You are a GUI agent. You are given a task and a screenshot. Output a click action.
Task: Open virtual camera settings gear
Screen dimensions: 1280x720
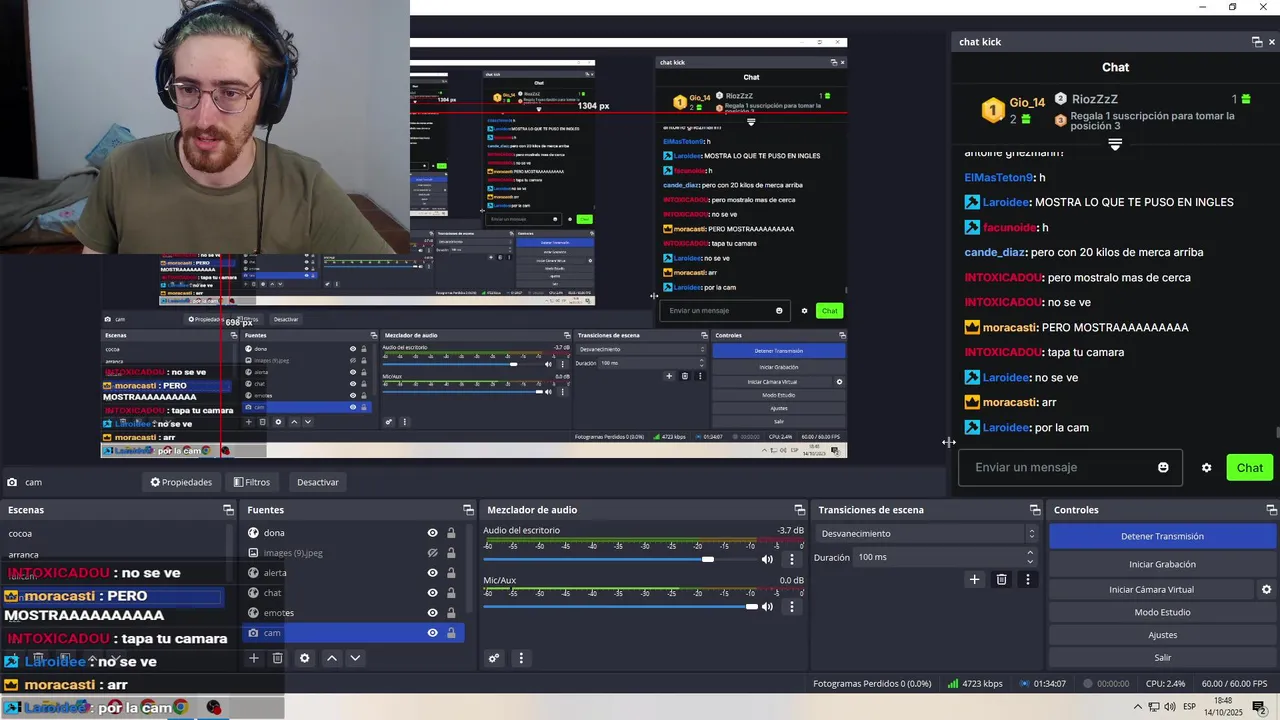click(1266, 590)
